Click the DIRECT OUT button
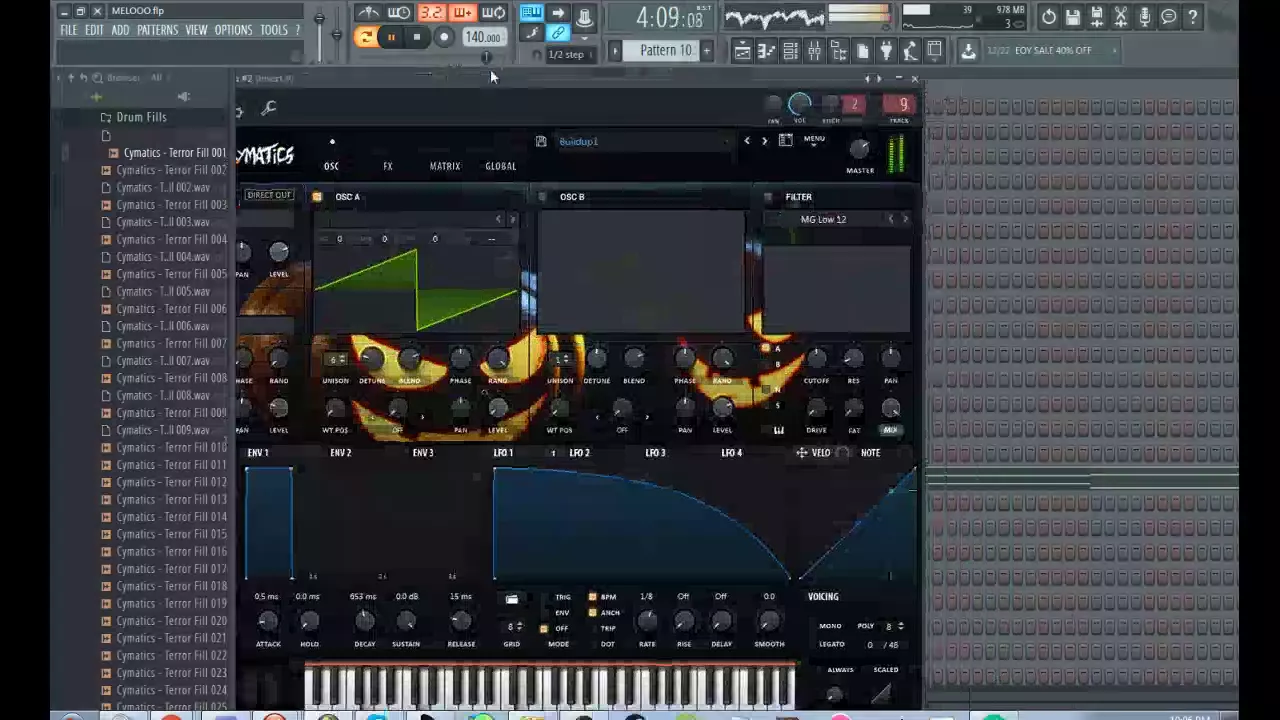 [269, 195]
